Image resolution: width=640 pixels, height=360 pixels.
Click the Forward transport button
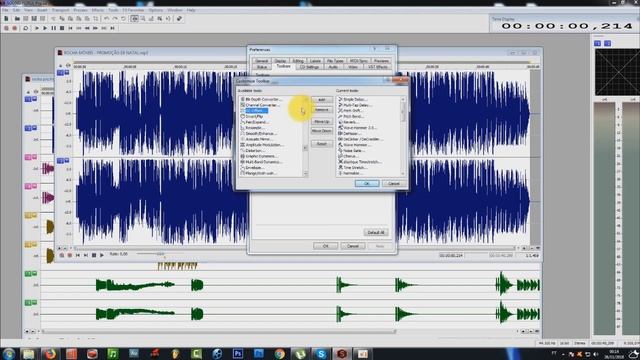click(x=96, y=28)
